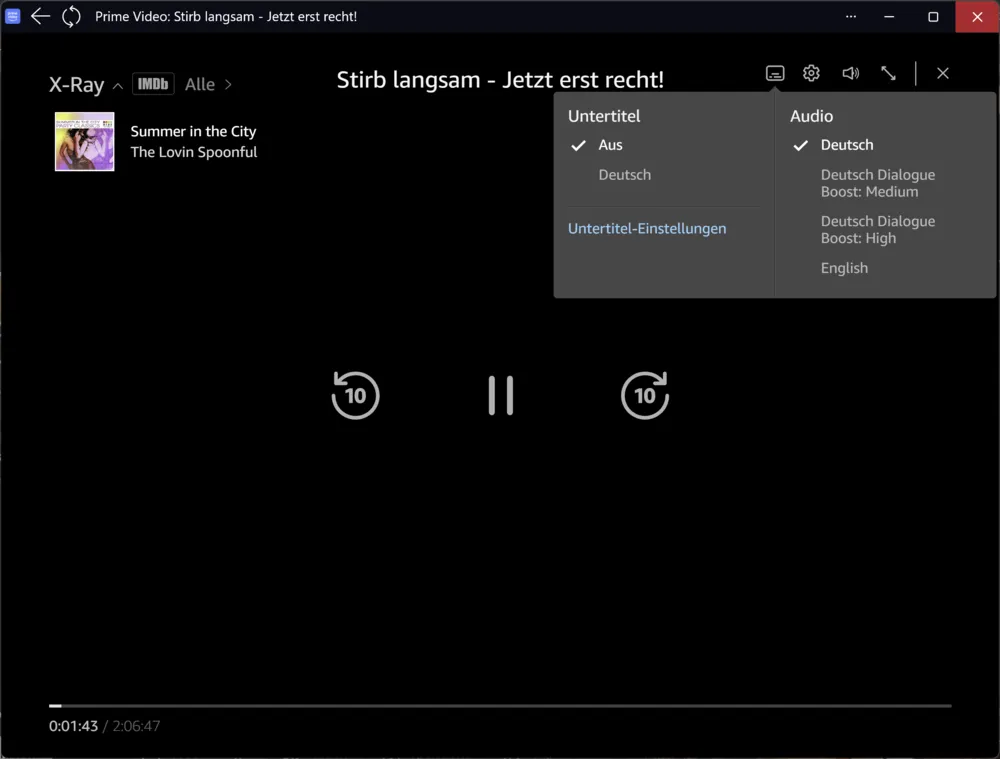Open the playback settings gear
Viewport: 1000px width, 759px height.
(x=811, y=73)
